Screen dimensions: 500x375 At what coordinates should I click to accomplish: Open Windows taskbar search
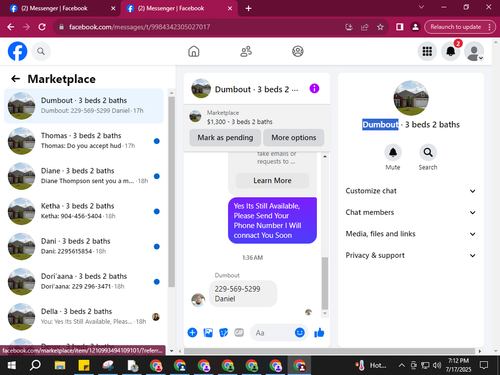tap(35, 365)
